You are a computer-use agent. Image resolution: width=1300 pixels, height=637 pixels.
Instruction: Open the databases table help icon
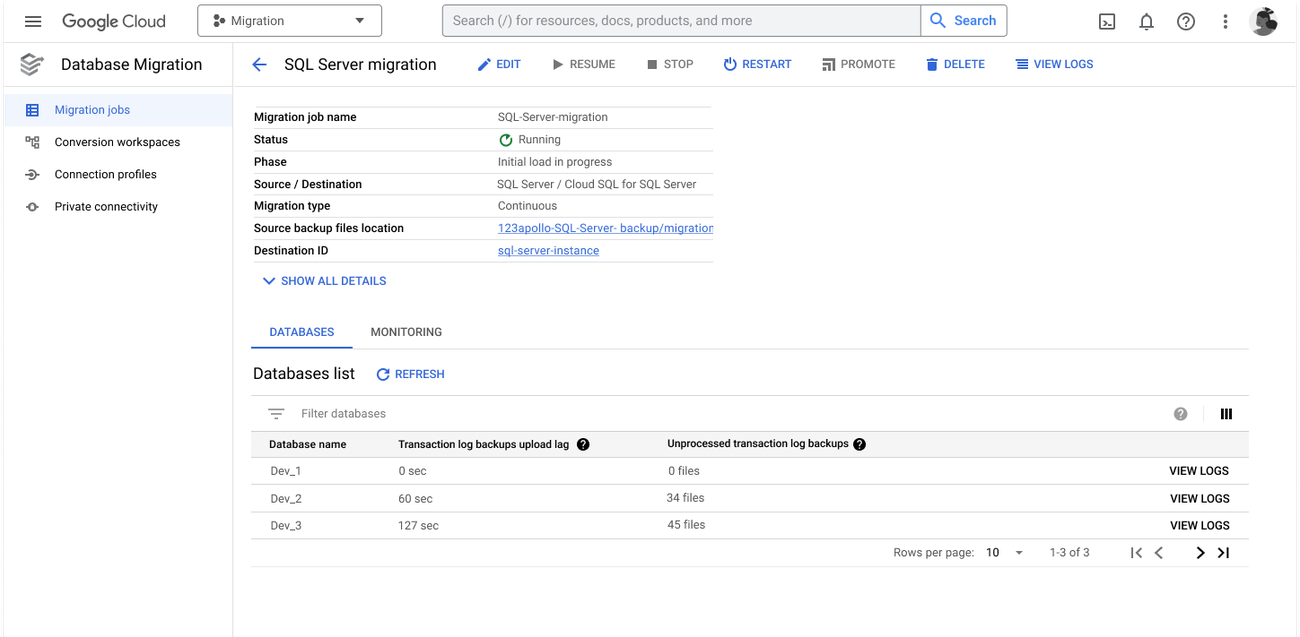click(x=1181, y=414)
